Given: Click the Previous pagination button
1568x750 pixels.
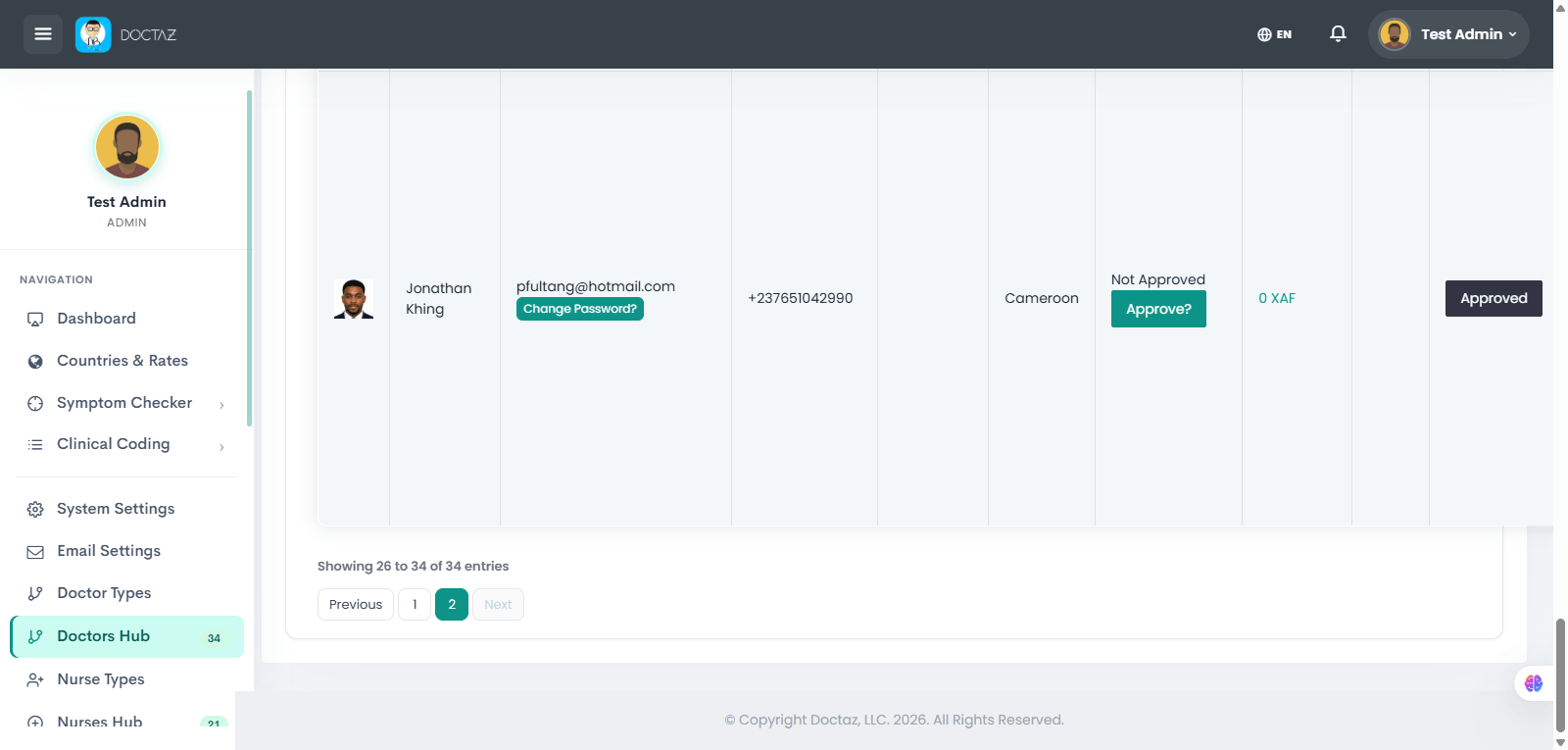Looking at the screenshot, I should tap(356, 605).
